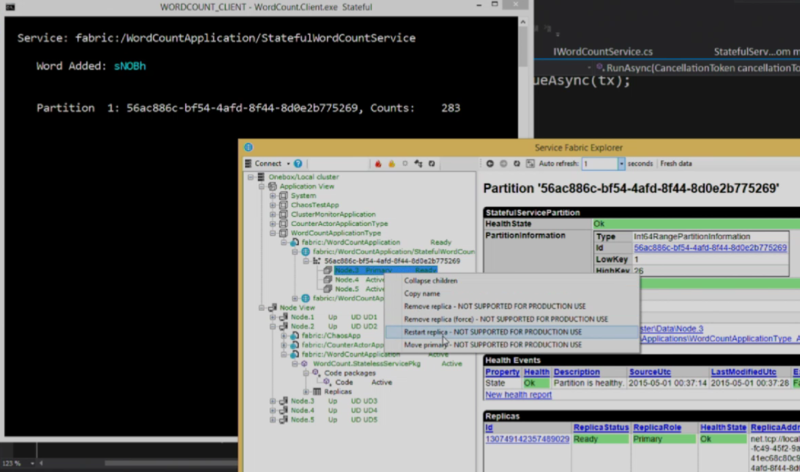800x472 pixels.
Task: Click the red flame toolbar icon
Action: pyautogui.click(x=378, y=163)
